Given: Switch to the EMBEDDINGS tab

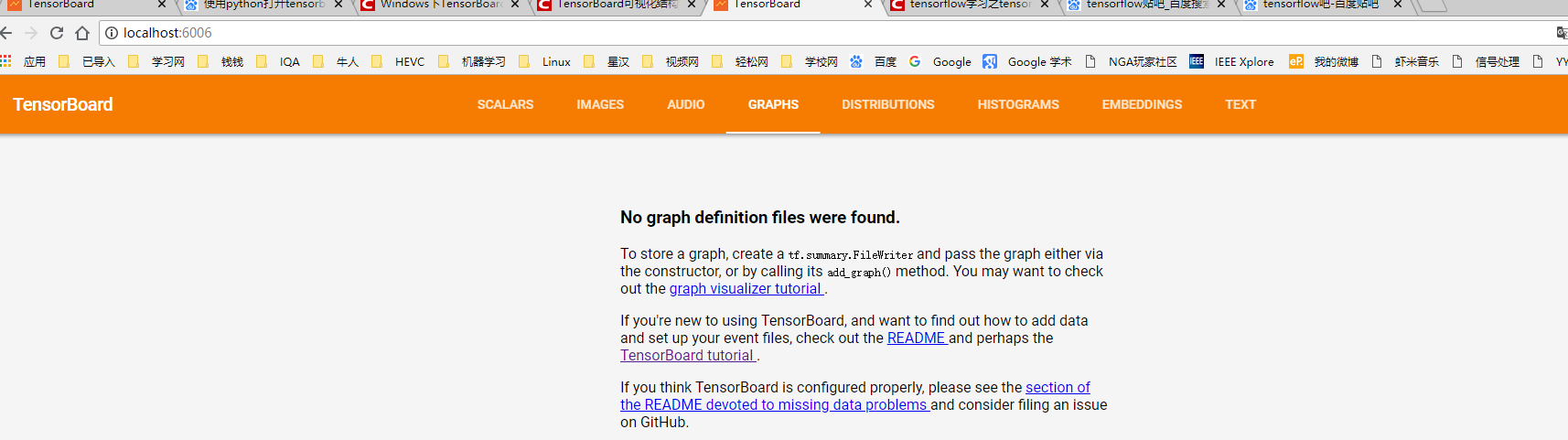Looking at the screenshot, I should (1142, 104).
